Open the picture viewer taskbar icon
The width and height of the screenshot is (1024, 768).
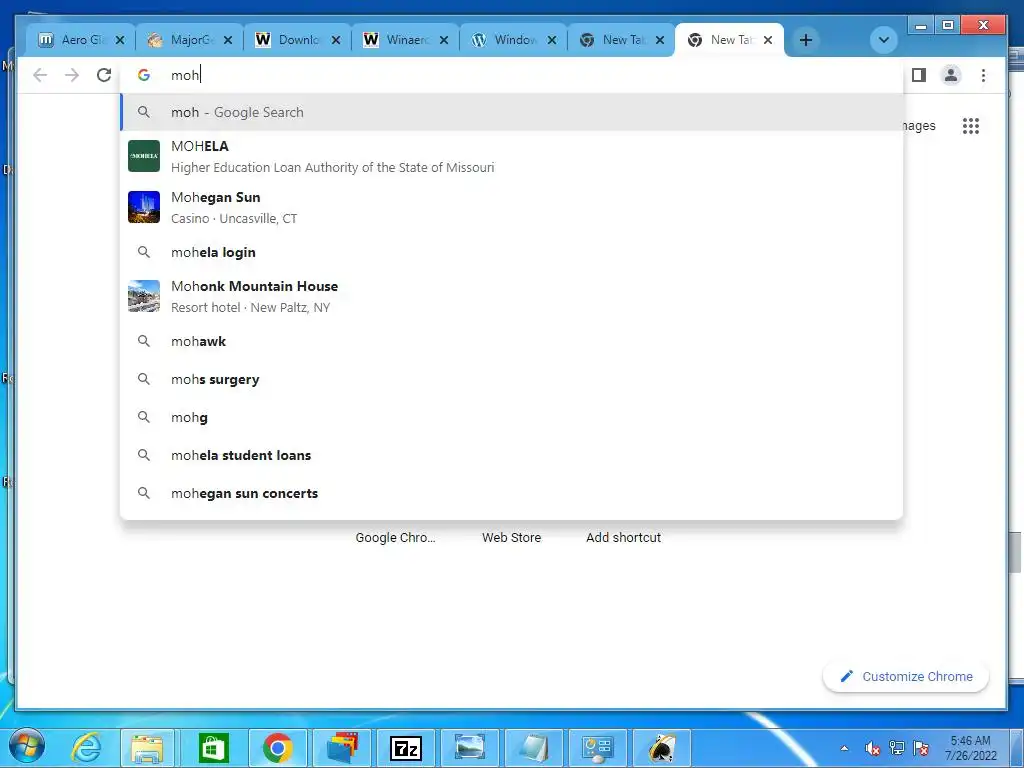tap(470, 748)
